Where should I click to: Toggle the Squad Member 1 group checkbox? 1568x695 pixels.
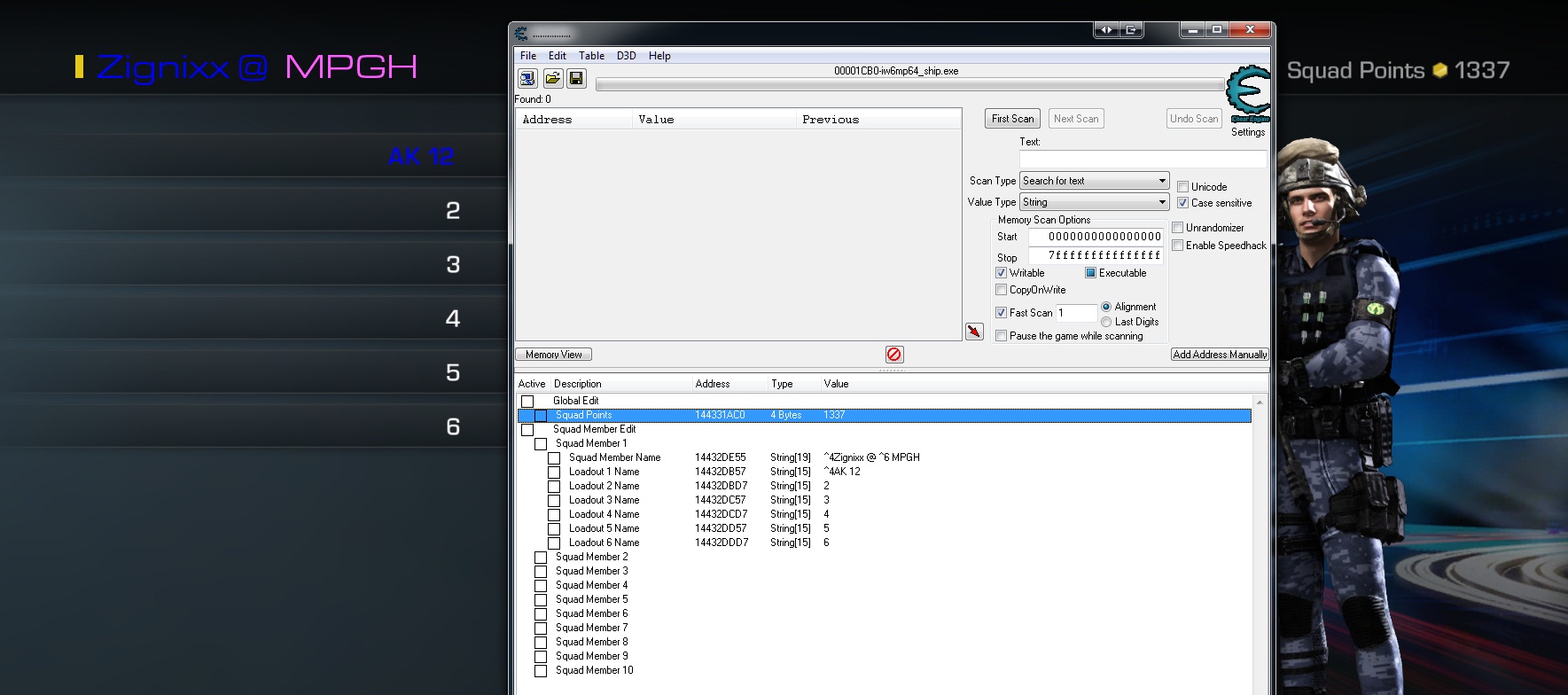541,444
